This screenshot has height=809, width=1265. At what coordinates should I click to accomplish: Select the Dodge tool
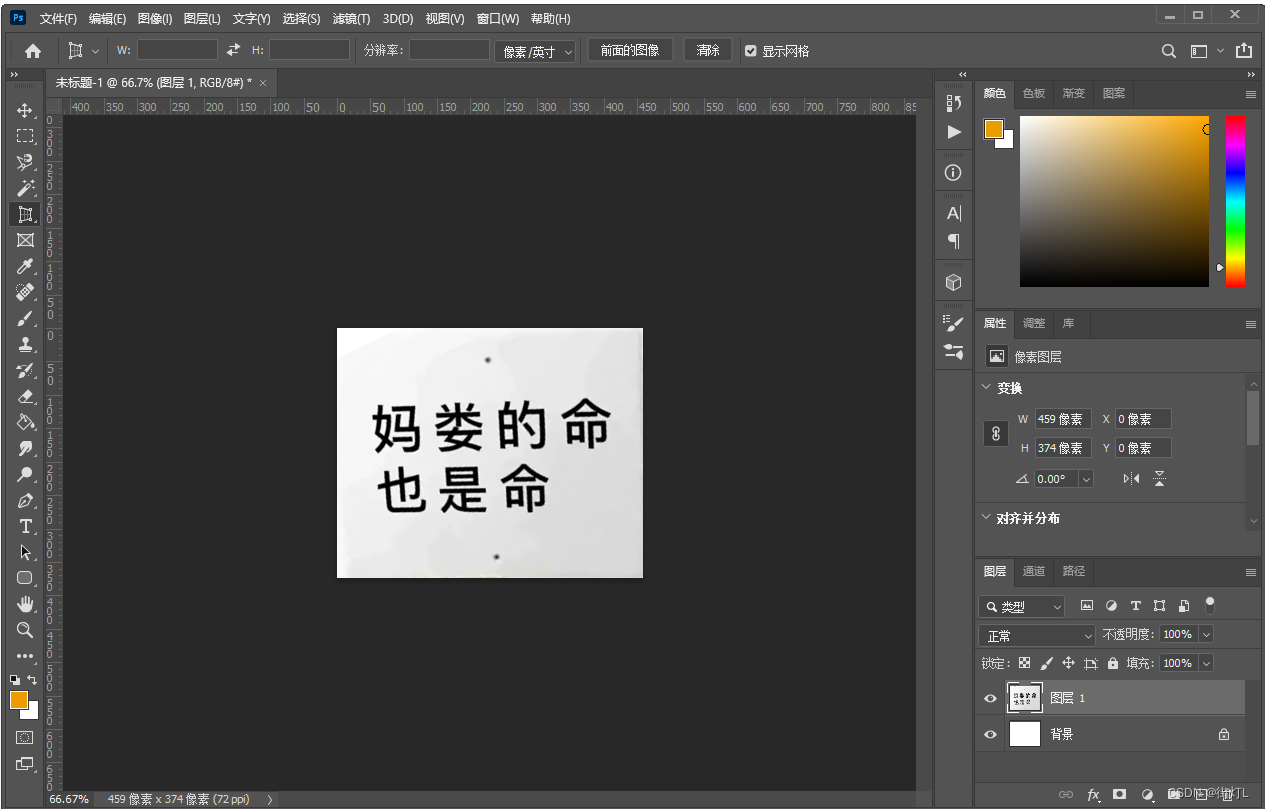[25, 474]
